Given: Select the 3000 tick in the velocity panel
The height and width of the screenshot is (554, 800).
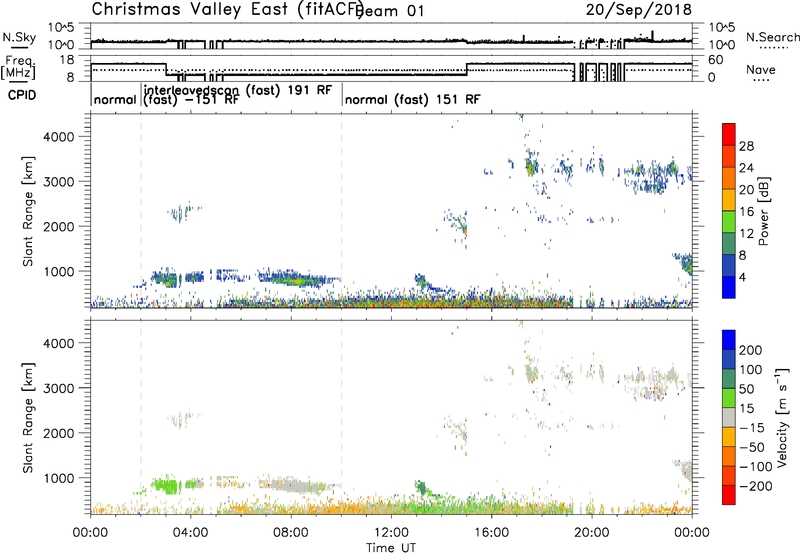Looking at the screenshot, I should 58,388.
